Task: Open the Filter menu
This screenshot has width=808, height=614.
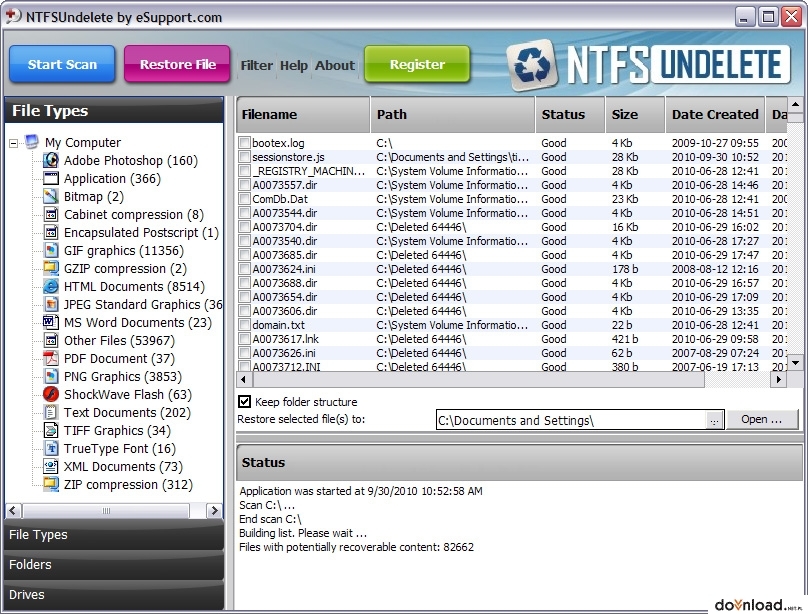Action: coord(257,65)
